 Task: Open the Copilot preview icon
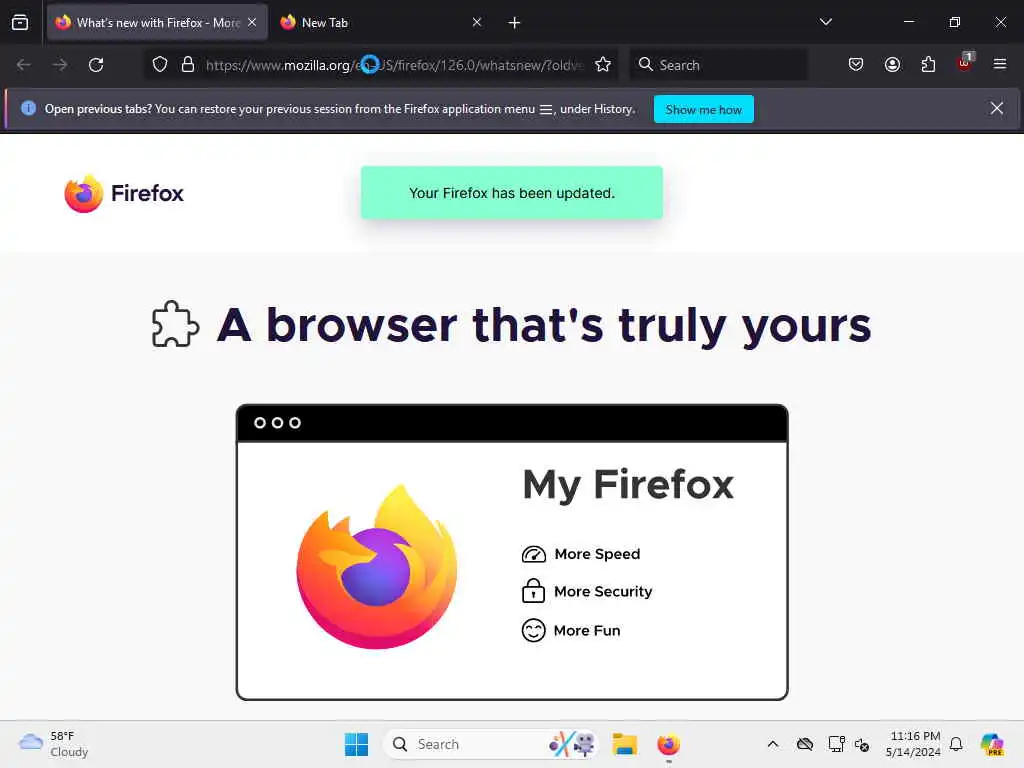point(992,744)
